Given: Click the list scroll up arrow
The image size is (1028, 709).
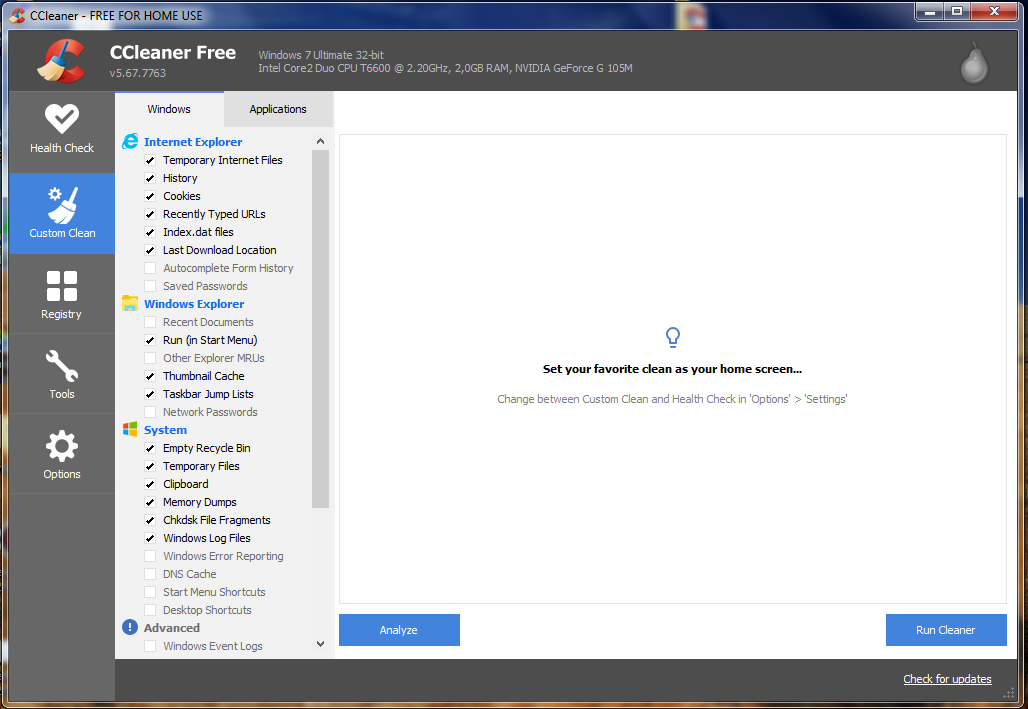Looking at the screenshot, I should click(320, 141).
